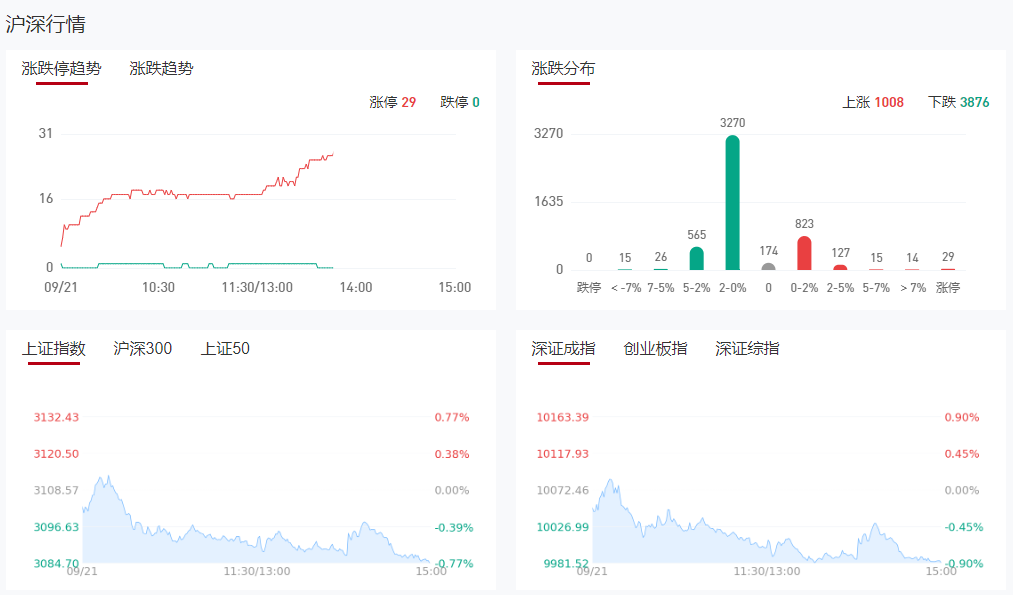Click the red 823 bar for 0-2%
The width and height of the screenshot is (1013, 595).
point(804,254)
